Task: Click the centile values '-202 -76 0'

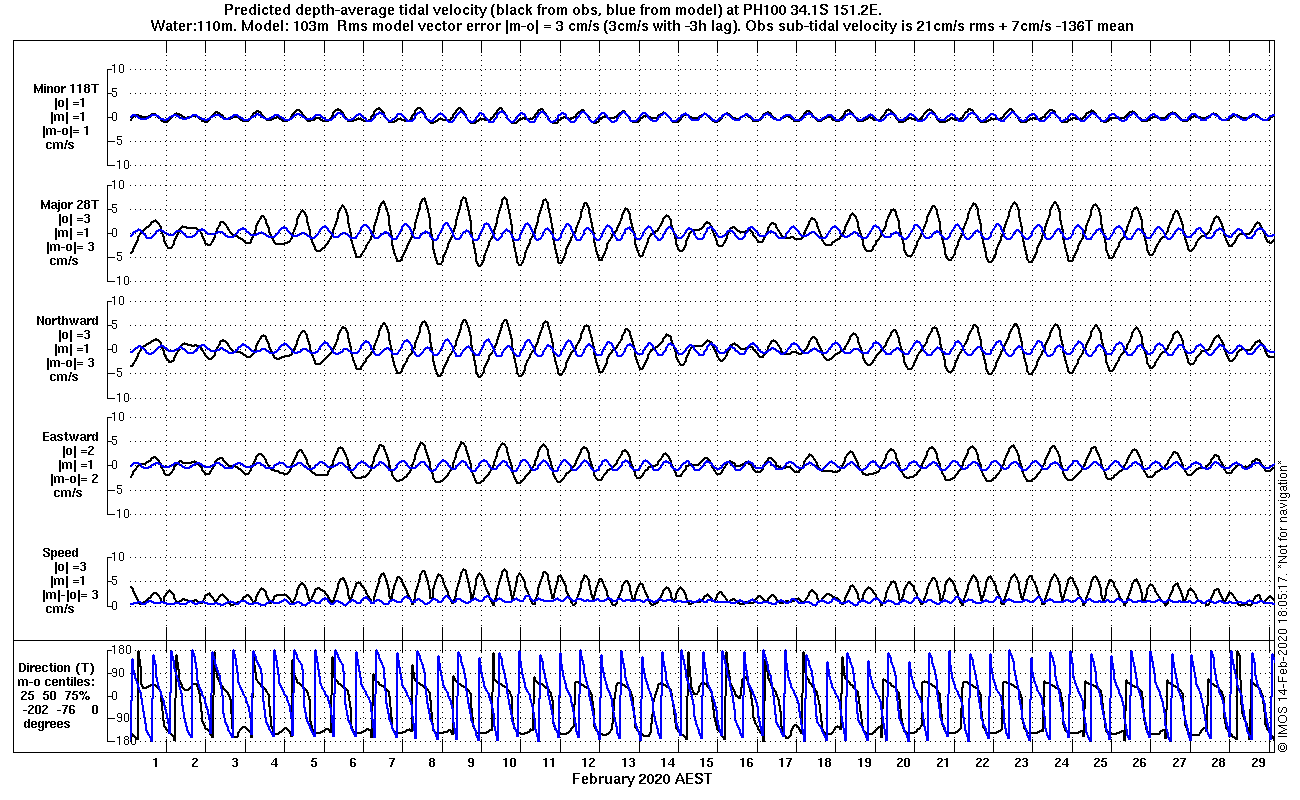Action: 59,709
